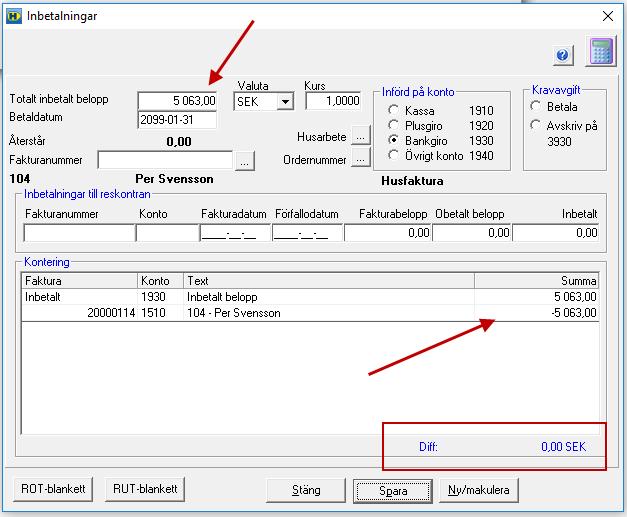Open the Husarbete browse button
627x517 pixels.
pos(361,136)
